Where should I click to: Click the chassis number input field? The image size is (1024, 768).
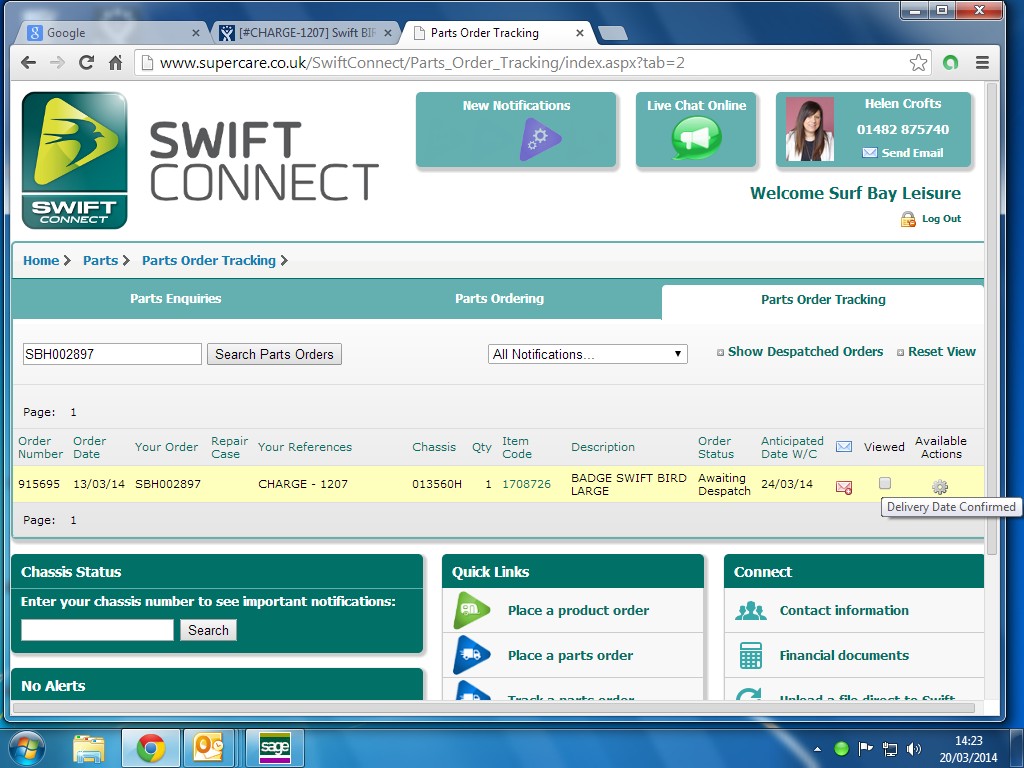[97, 630]
